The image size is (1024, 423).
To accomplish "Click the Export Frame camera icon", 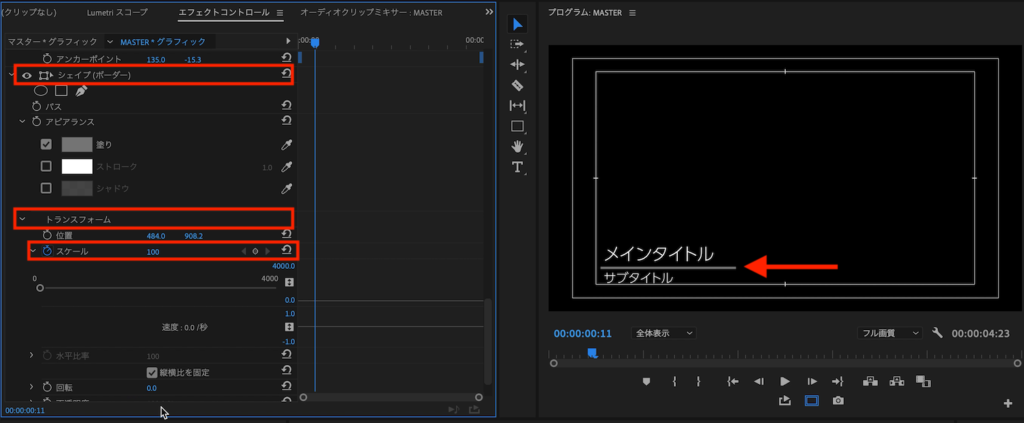I will pos(838,401).
